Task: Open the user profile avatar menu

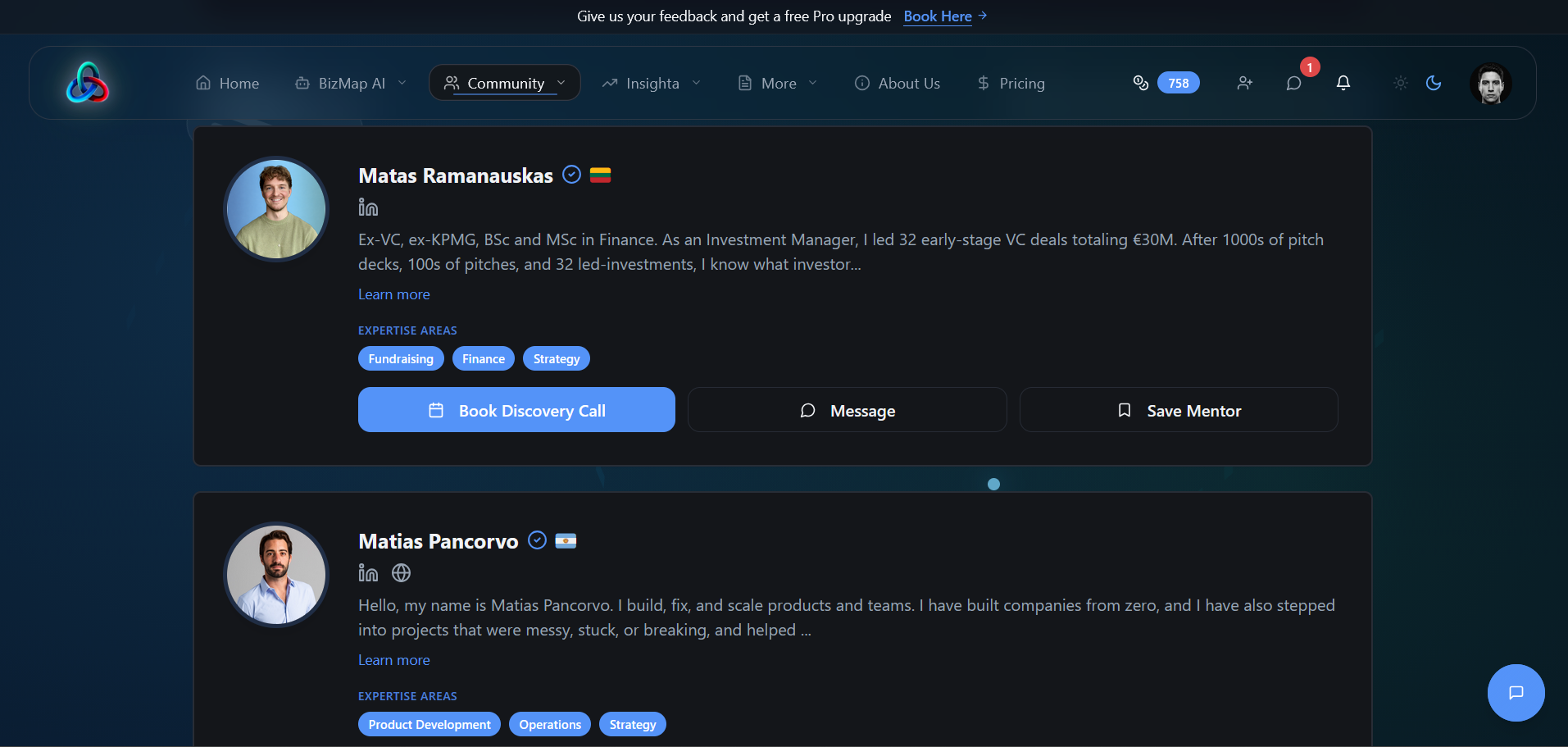Action: click(x=1490, y=83)
